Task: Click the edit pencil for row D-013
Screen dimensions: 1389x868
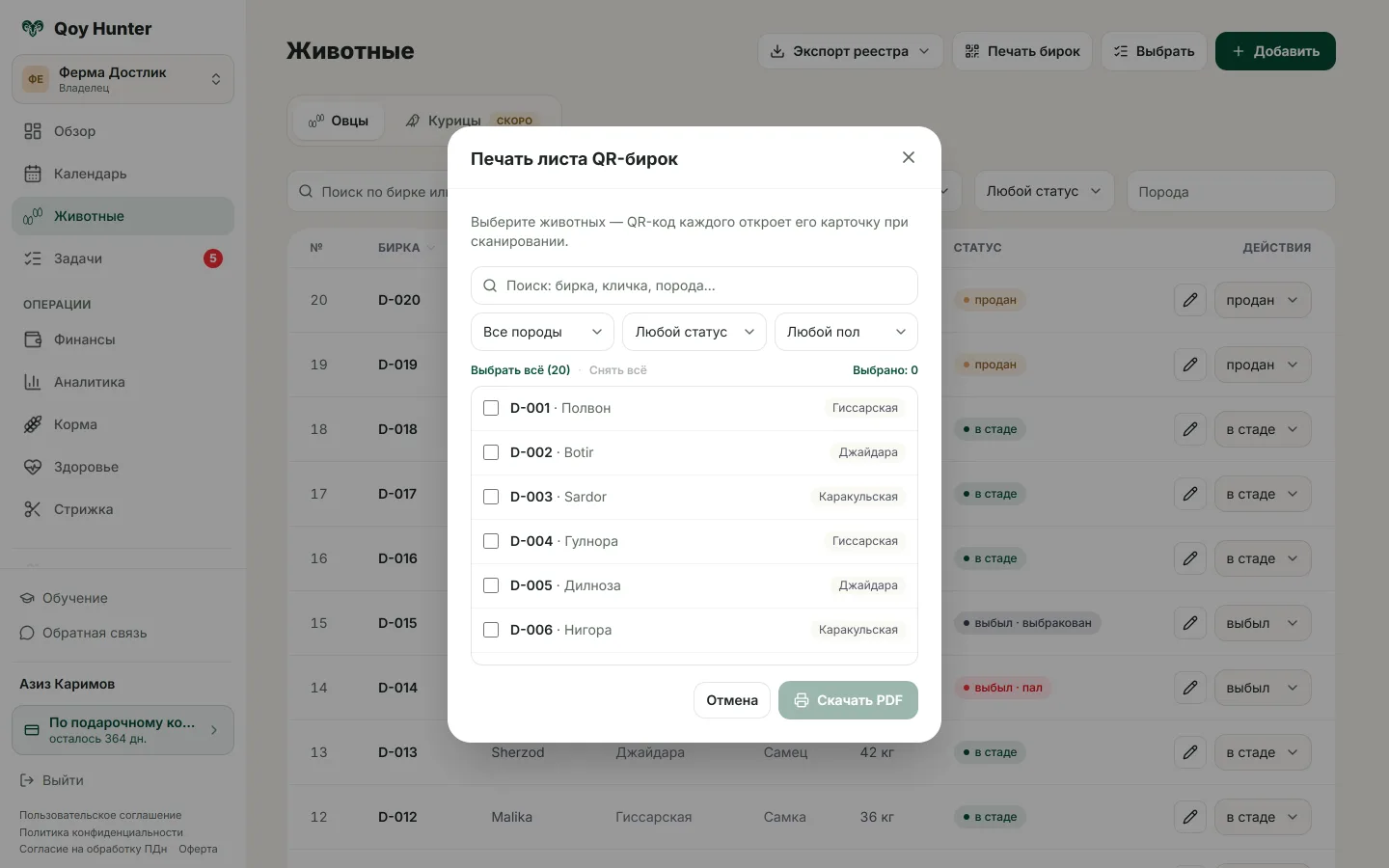Action: [1190, 752]
